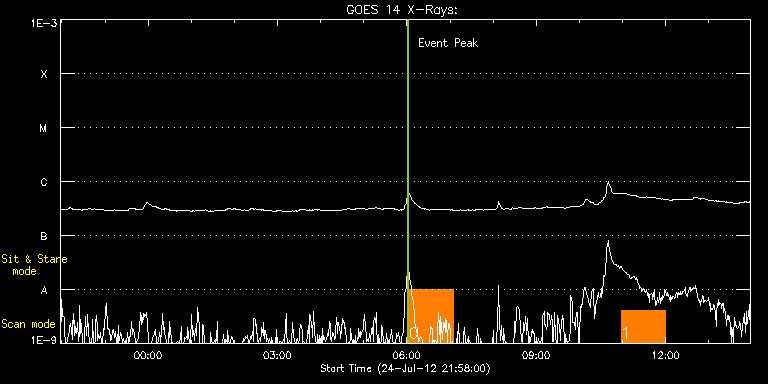Click the A flare class axis label
Viewport: 768px width, 384px height.
click(44, 290)
